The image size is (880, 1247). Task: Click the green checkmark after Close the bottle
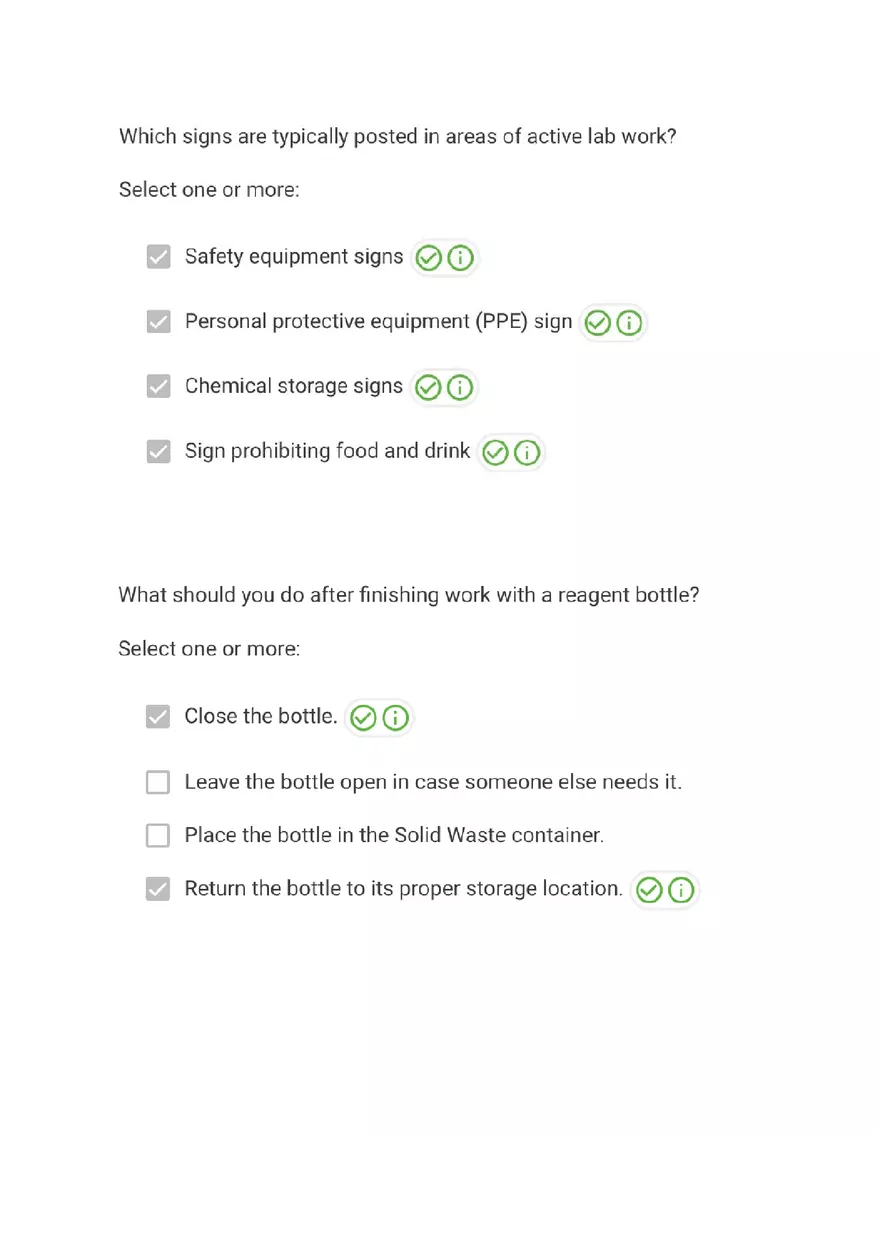pyautogui.click(x=363, y=717)
